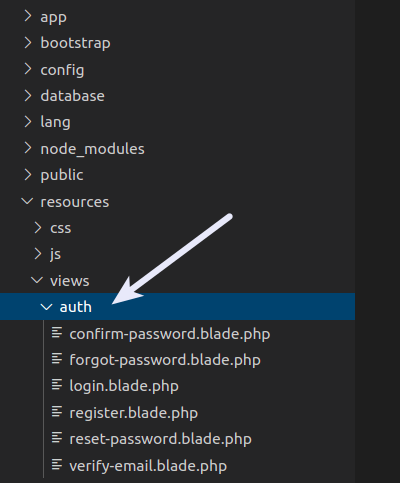Click the file icon beside verify-email.blade.php
400x483 pixels.
pyautogui.click(x=57, y=465)
